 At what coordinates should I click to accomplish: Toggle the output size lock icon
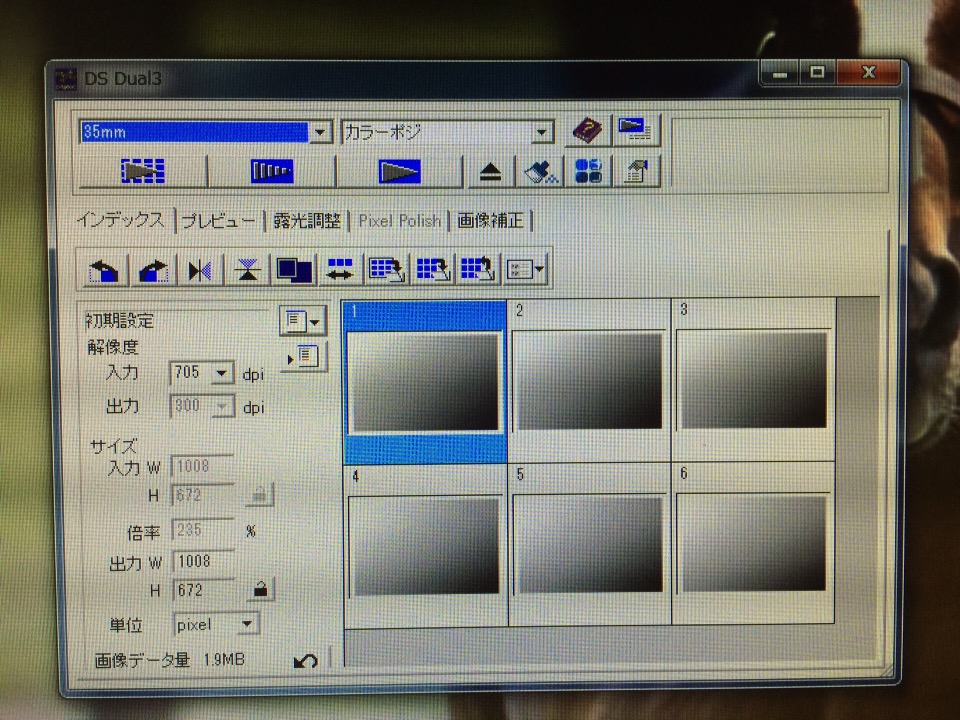tap(260, 589)
